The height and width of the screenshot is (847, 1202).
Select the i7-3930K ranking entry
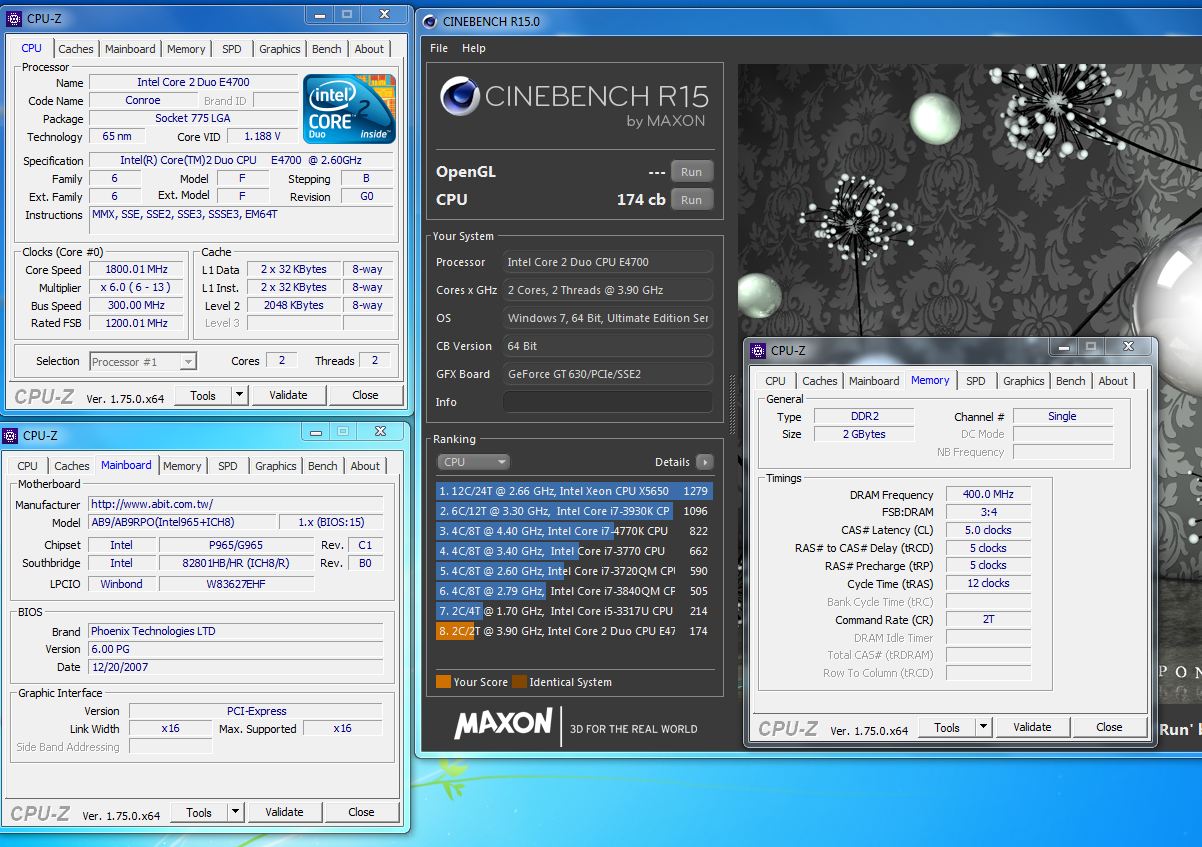point(575,511)
